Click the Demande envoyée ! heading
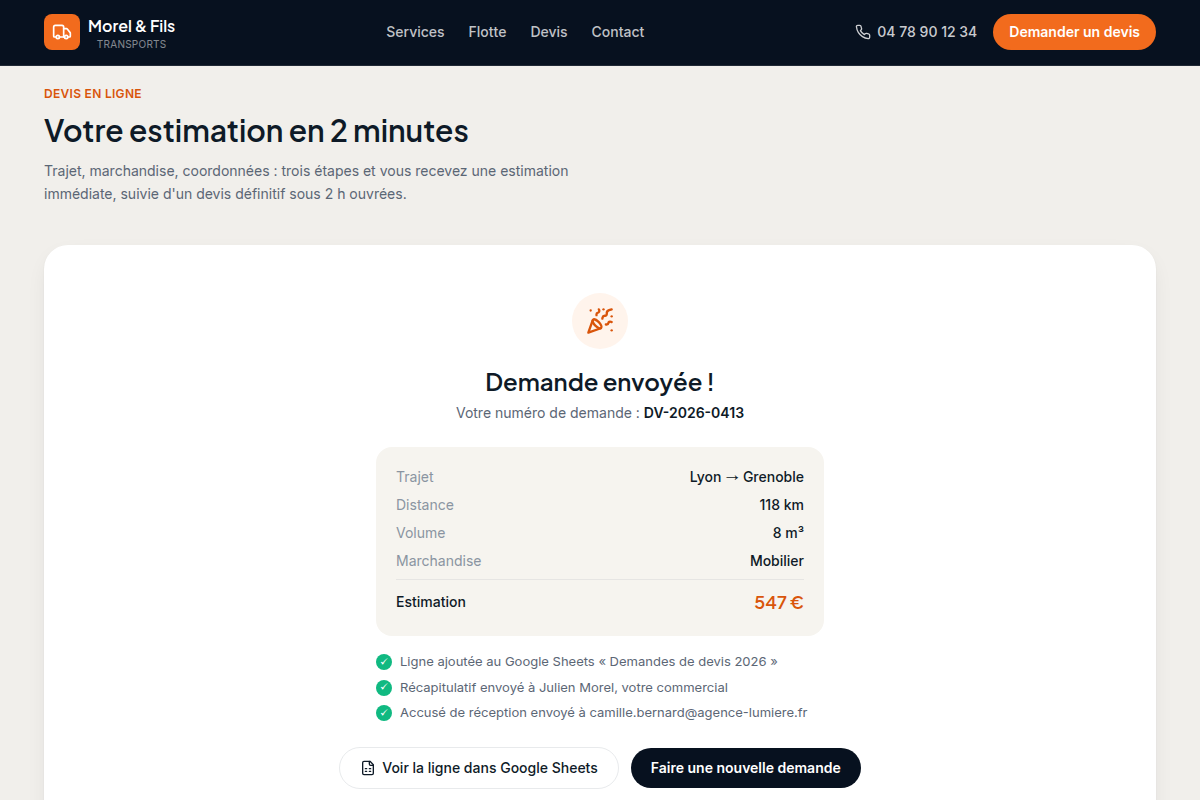 600,382
